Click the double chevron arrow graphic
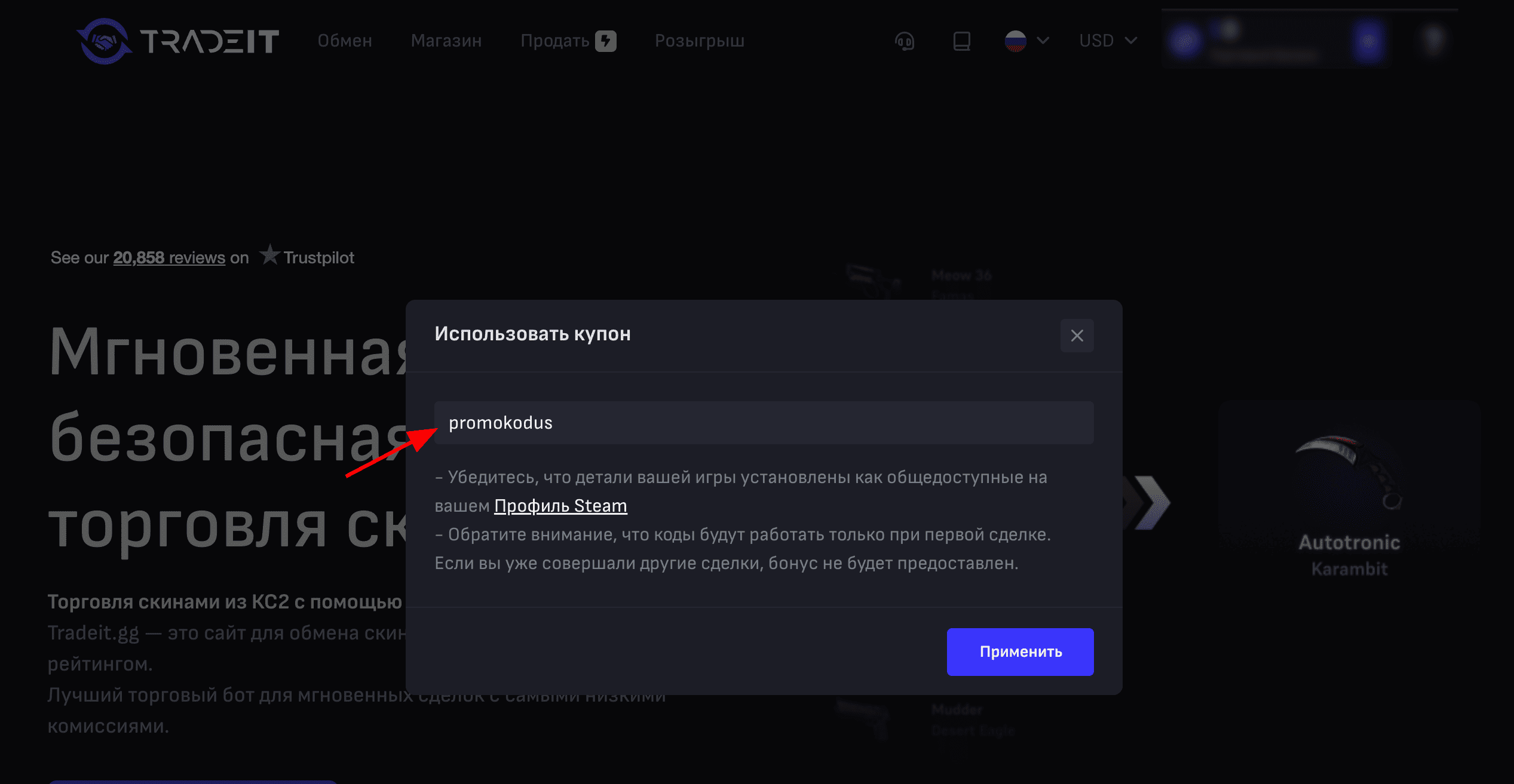Image resolution: width=1514 pixels, height=784 pixels. [1148, 502]
